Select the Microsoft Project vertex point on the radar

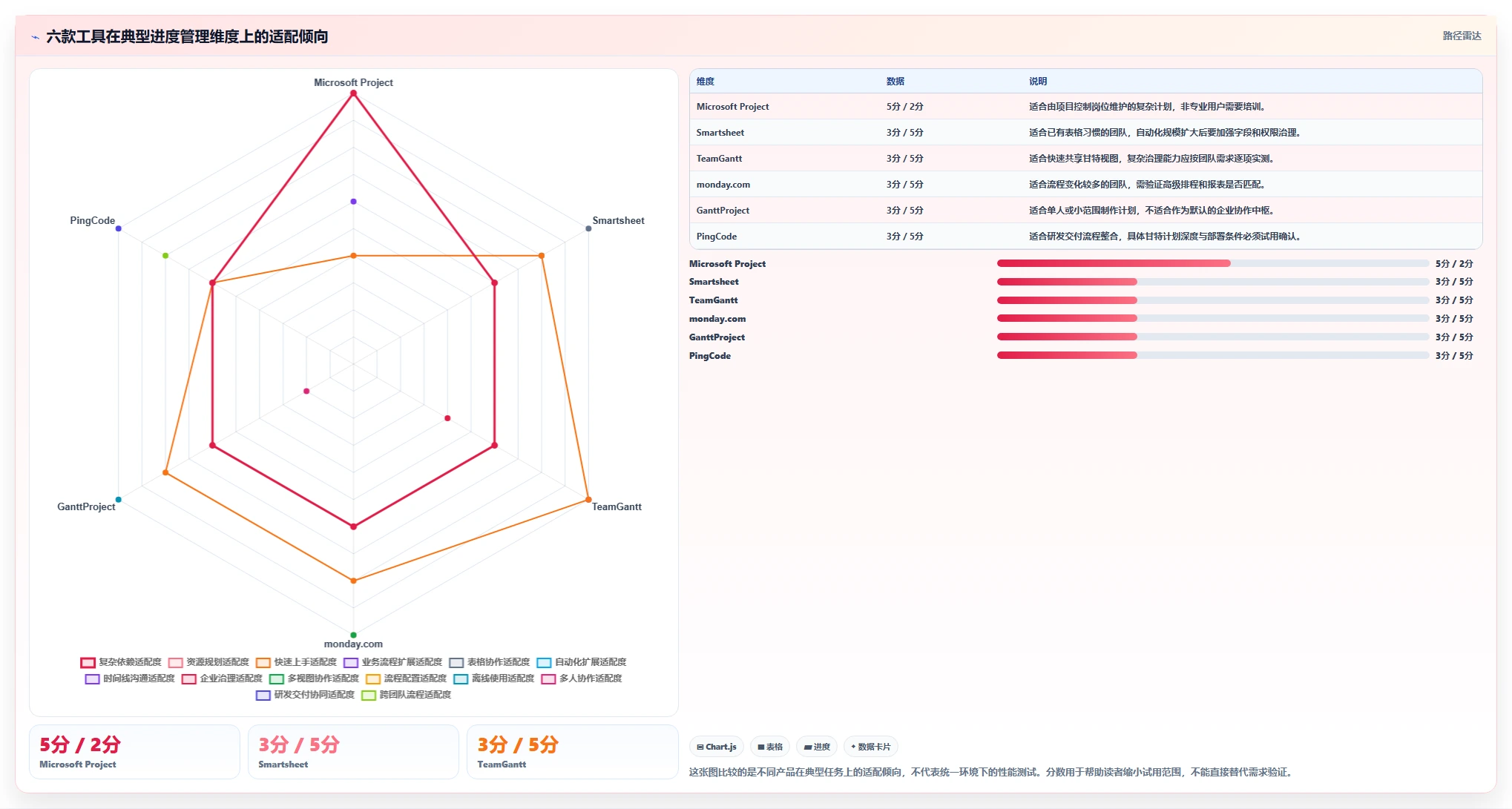click(353, 93)
